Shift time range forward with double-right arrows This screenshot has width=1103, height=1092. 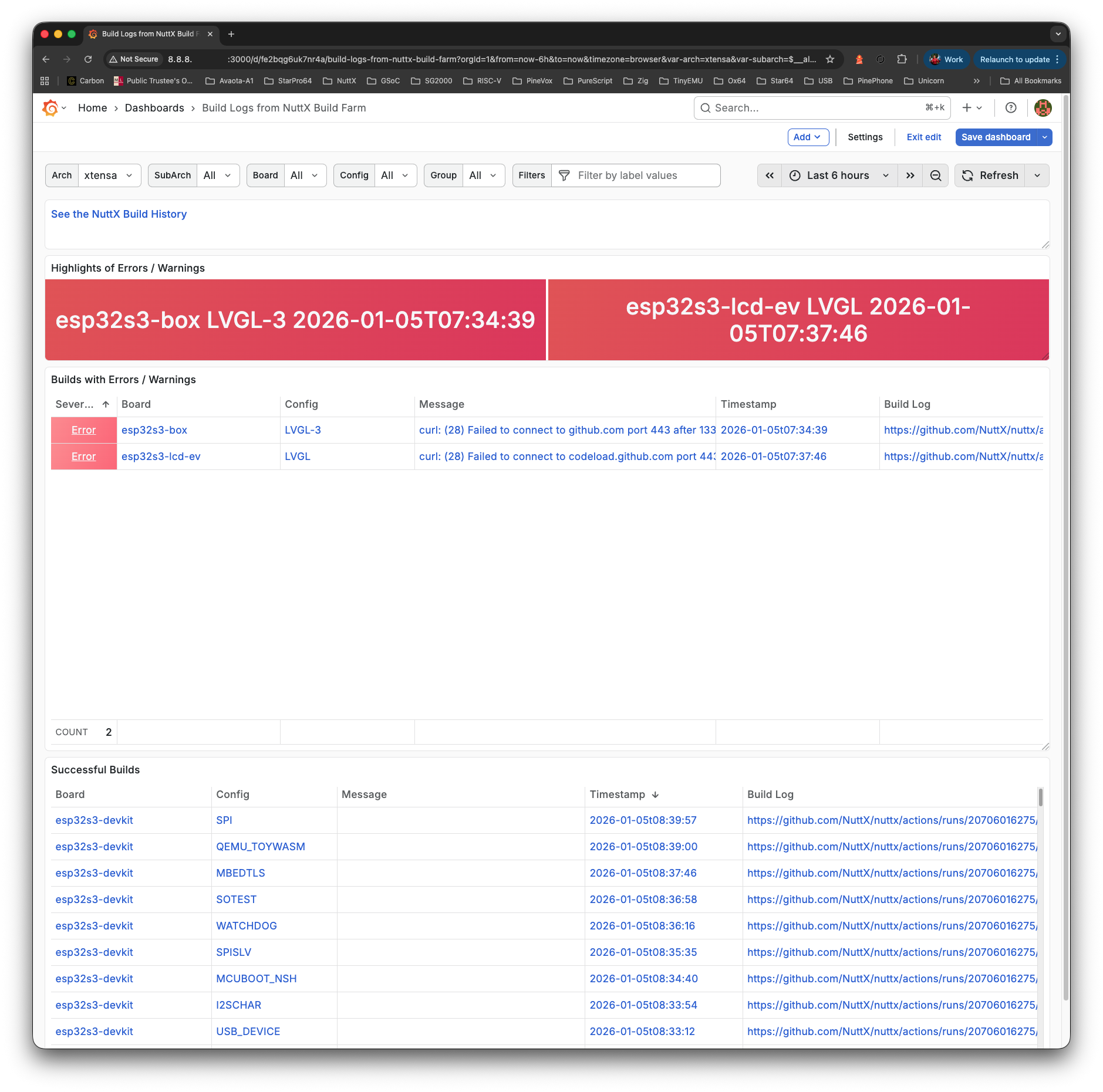coord(909,175)
